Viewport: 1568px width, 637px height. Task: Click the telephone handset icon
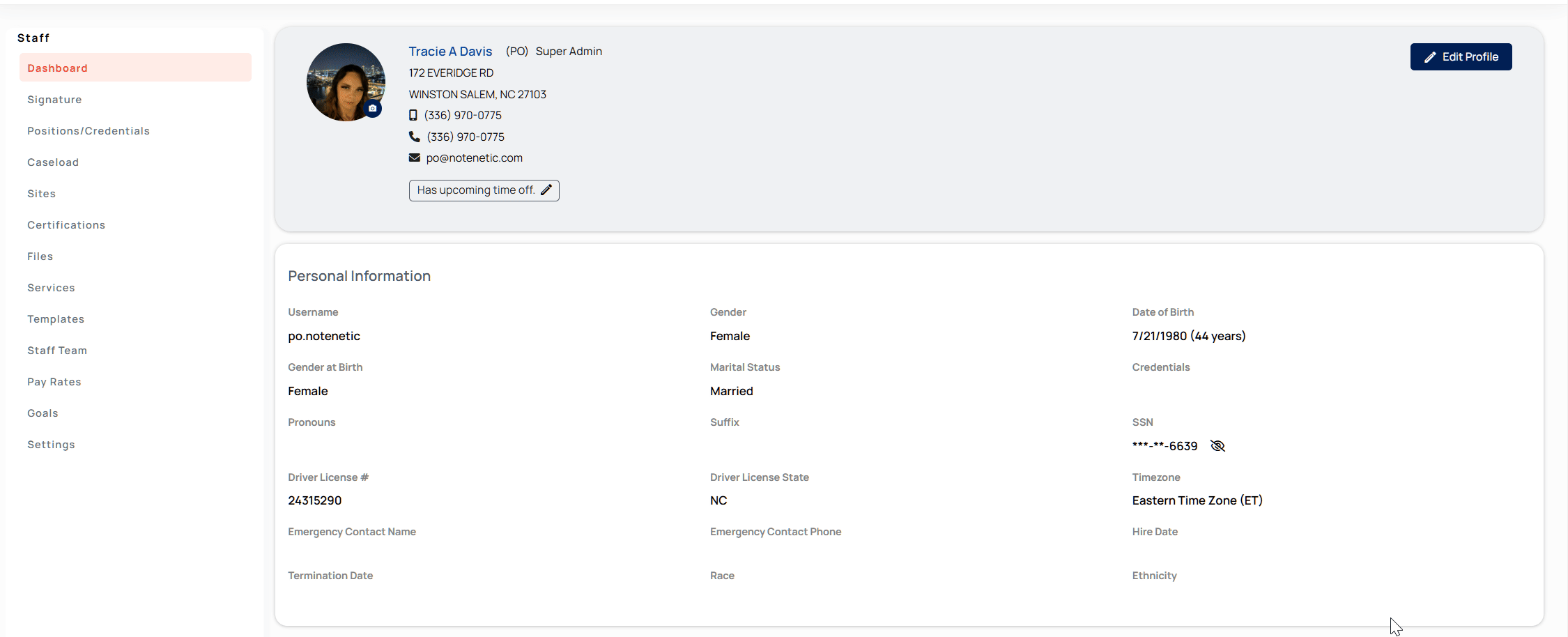(415, 137)
